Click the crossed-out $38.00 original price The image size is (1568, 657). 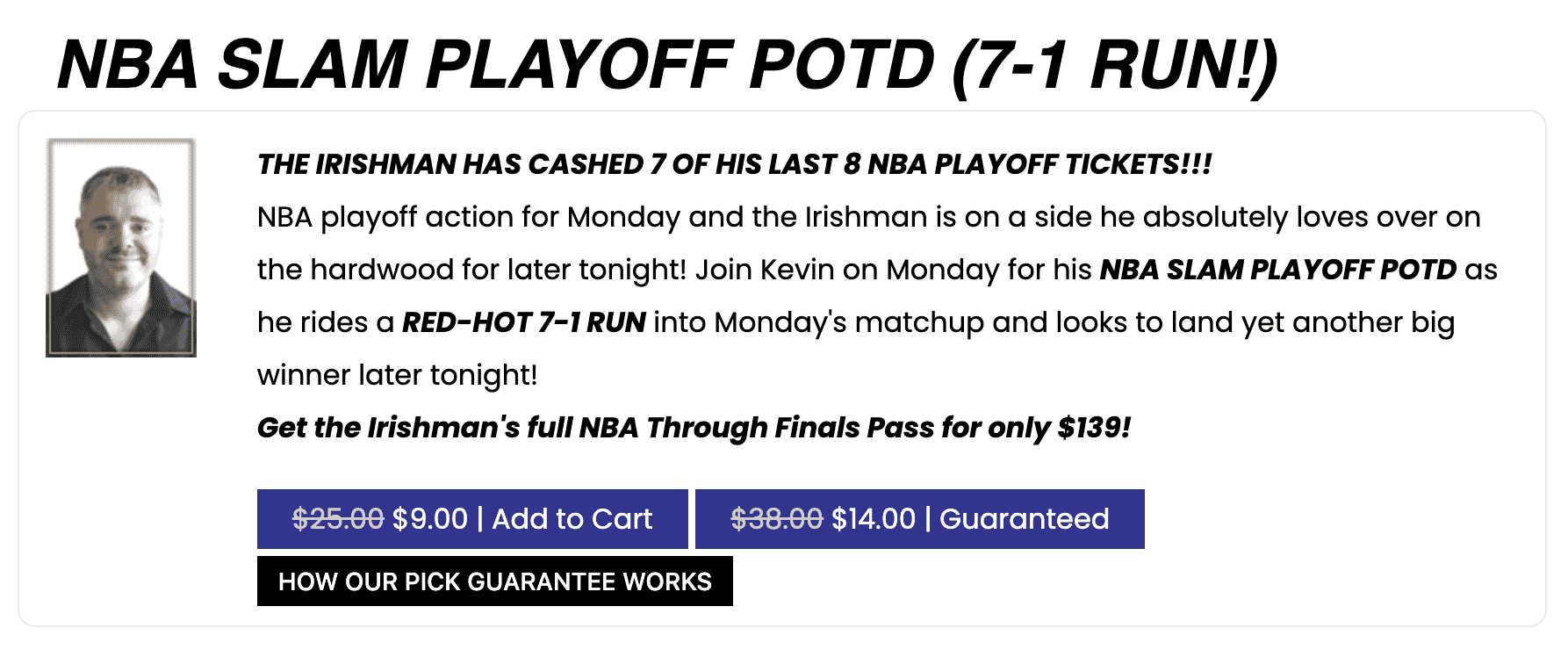tap(777, 519)
